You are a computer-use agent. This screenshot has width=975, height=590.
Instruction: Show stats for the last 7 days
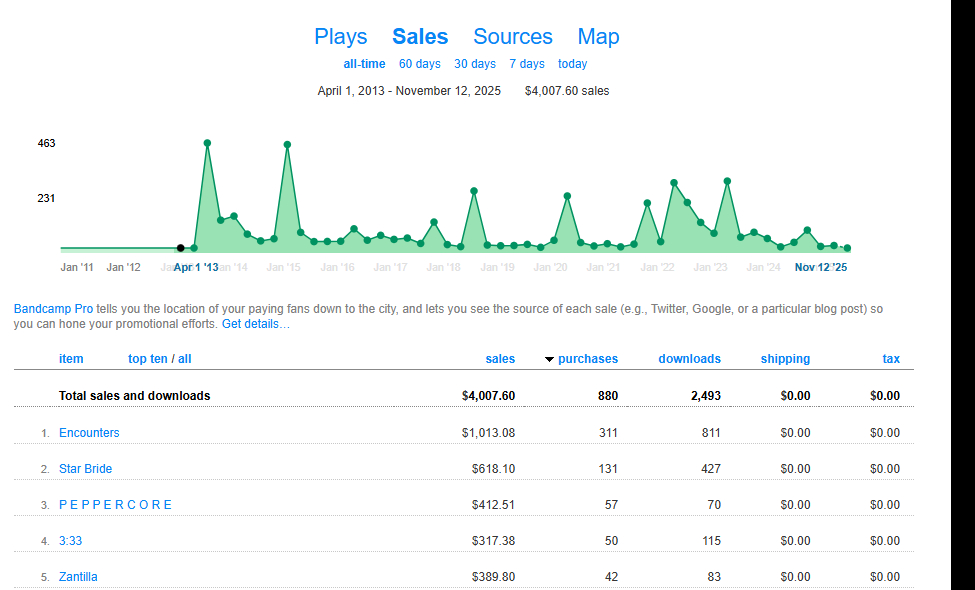[526, 64]
